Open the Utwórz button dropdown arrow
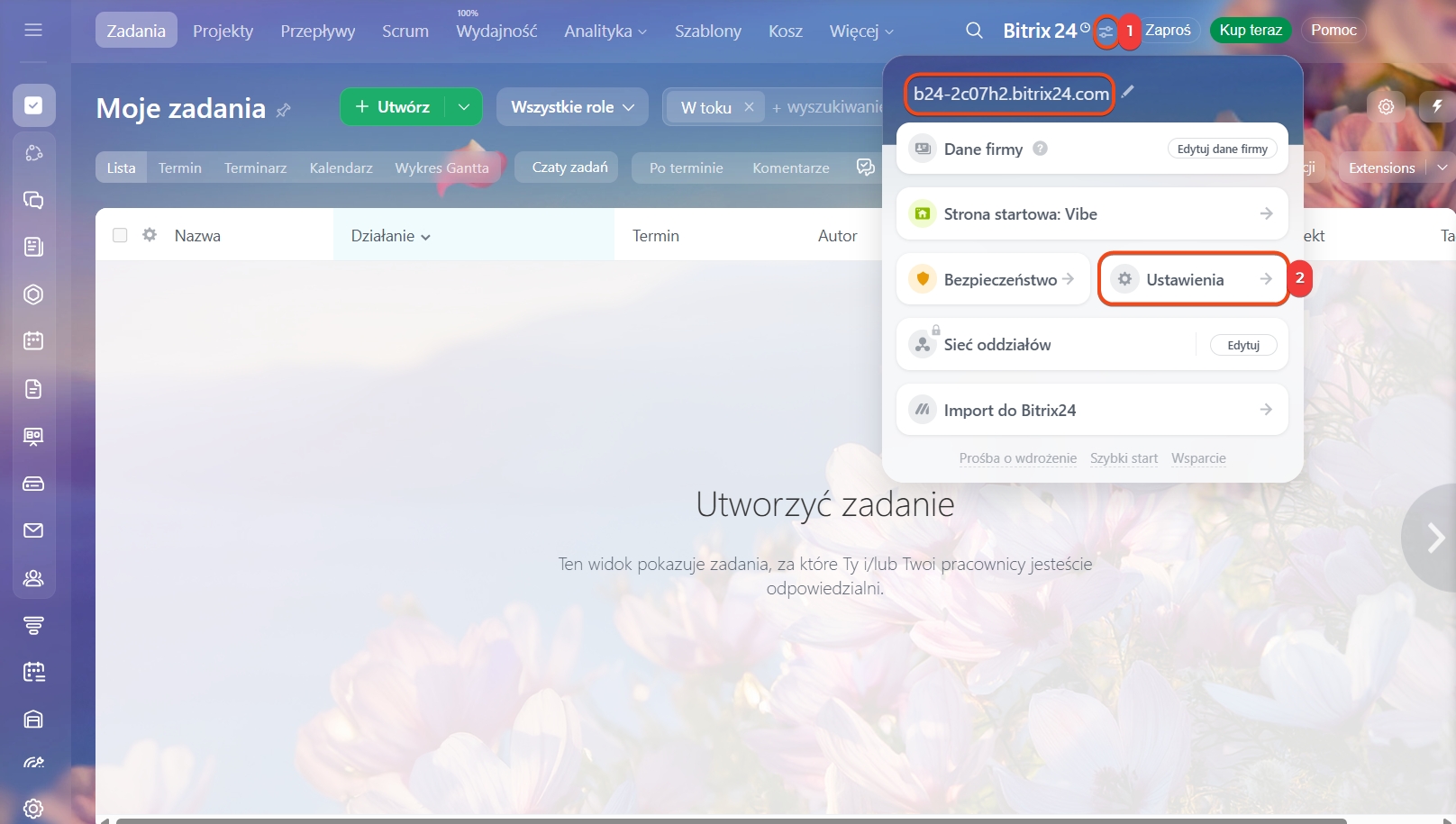Viewport: 1456px width, 824px height. pyautogui.click(x=464, y=106)
